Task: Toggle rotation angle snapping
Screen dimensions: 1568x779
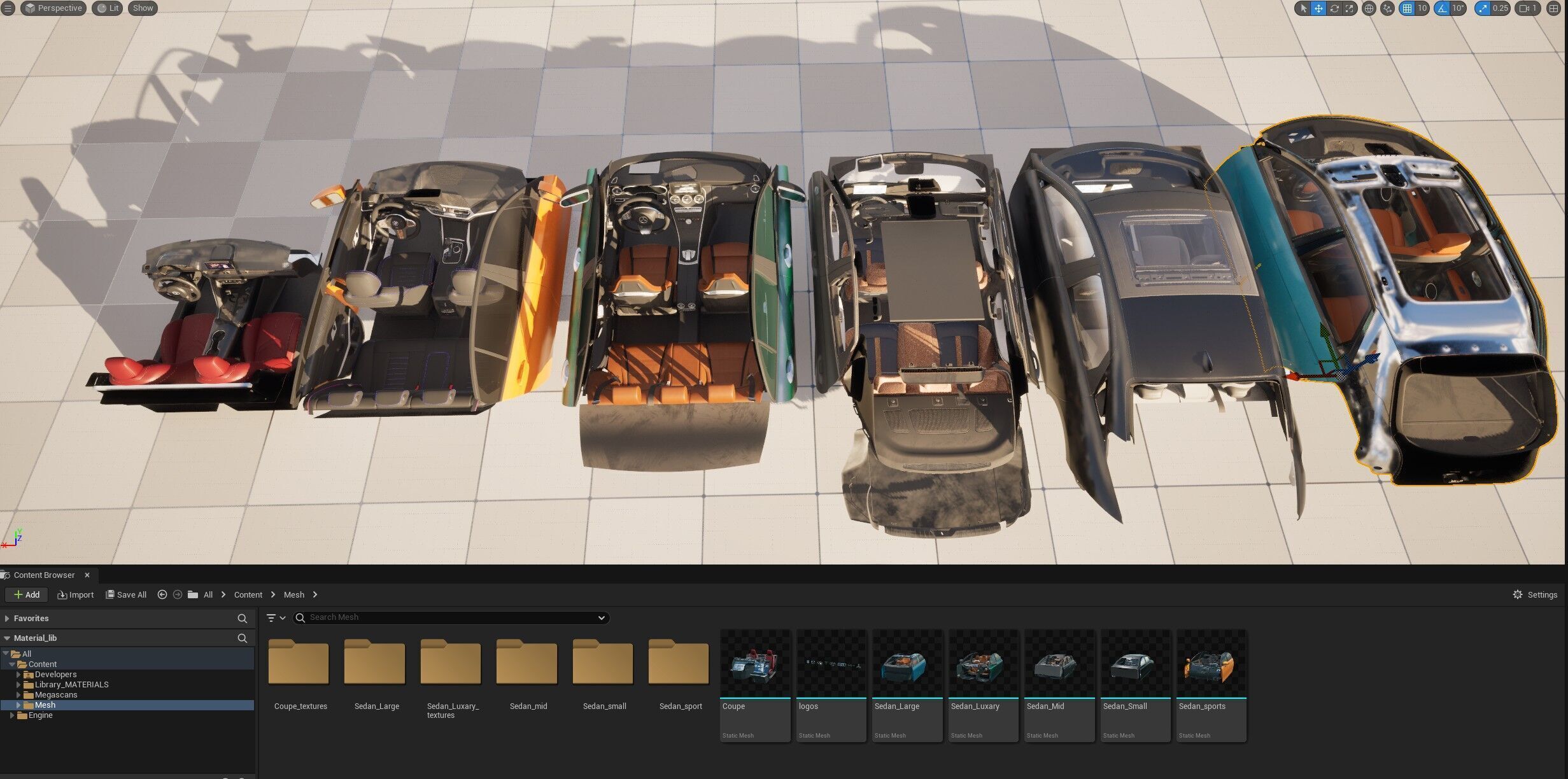Action: [1441, 8]
